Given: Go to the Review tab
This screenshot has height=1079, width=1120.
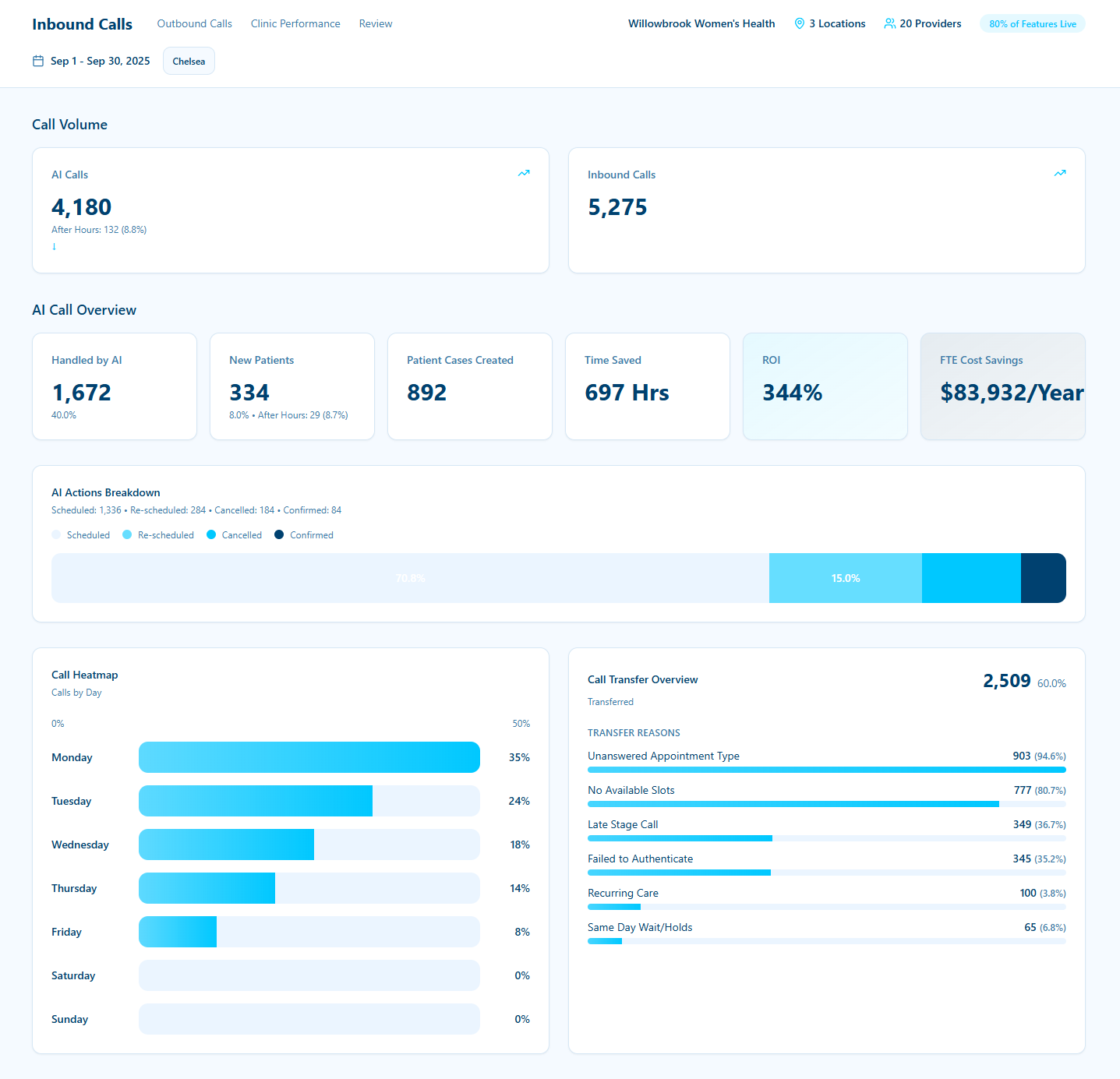Looking at the screenshot, I should point(376,23).
